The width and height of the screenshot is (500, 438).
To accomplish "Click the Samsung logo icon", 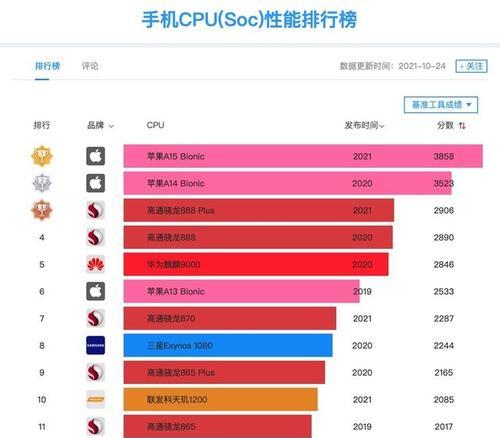I will click(96, 345).
